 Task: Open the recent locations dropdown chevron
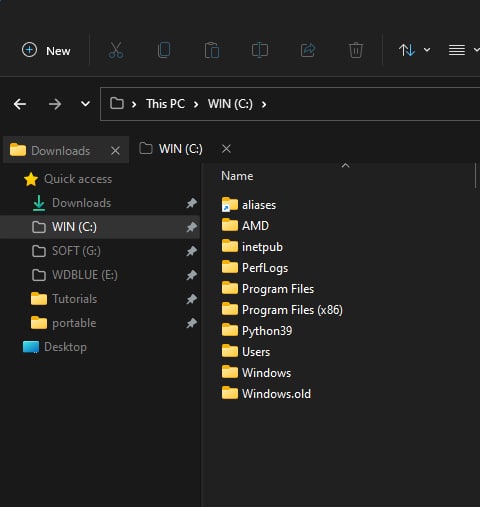tap(85, 104)
